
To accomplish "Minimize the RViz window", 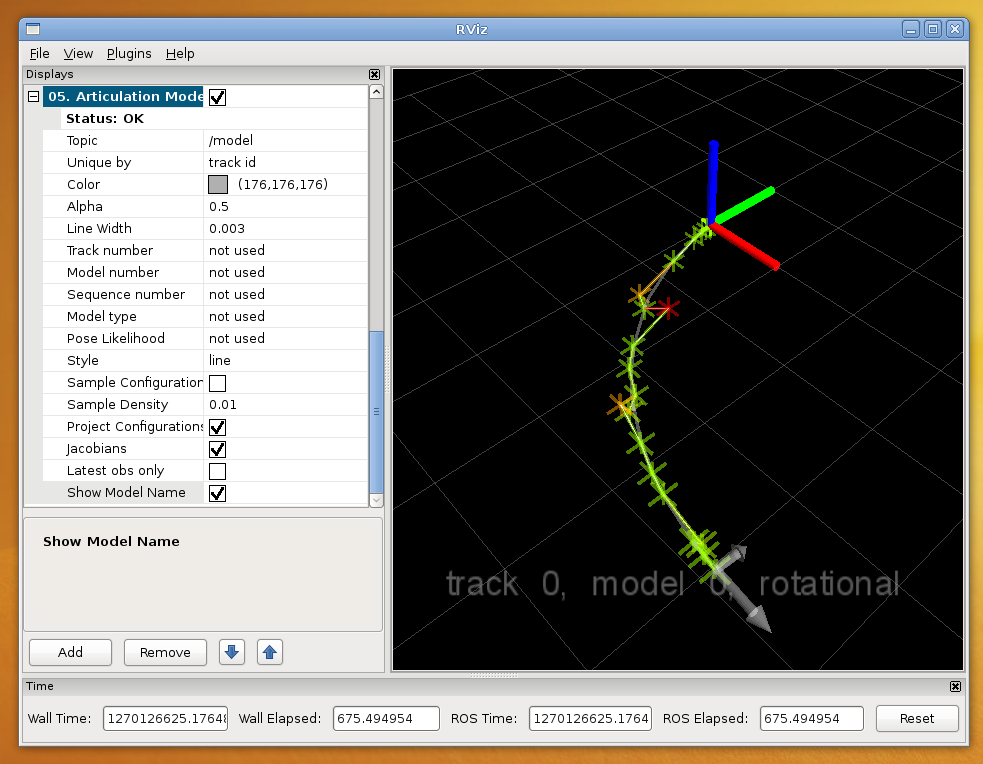I will click(911, 29).
